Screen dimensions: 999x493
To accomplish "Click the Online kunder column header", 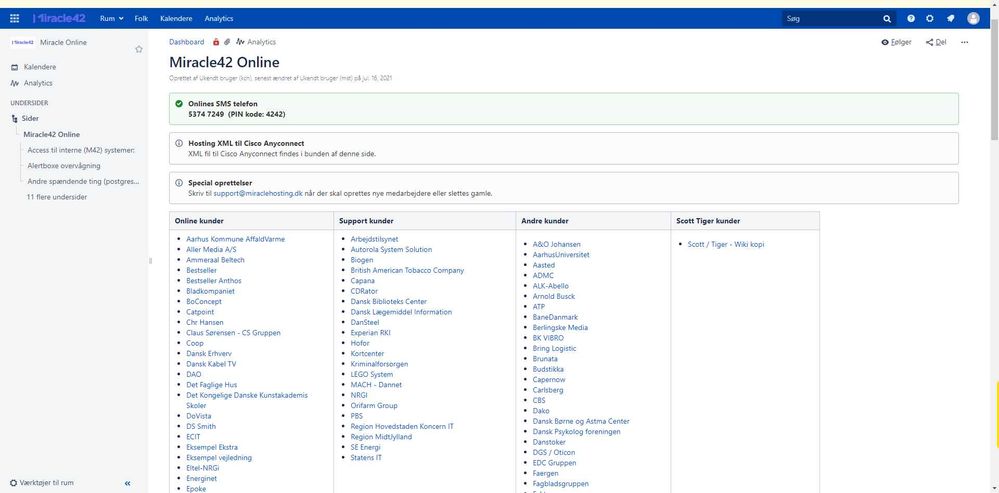I will point(199,221).
